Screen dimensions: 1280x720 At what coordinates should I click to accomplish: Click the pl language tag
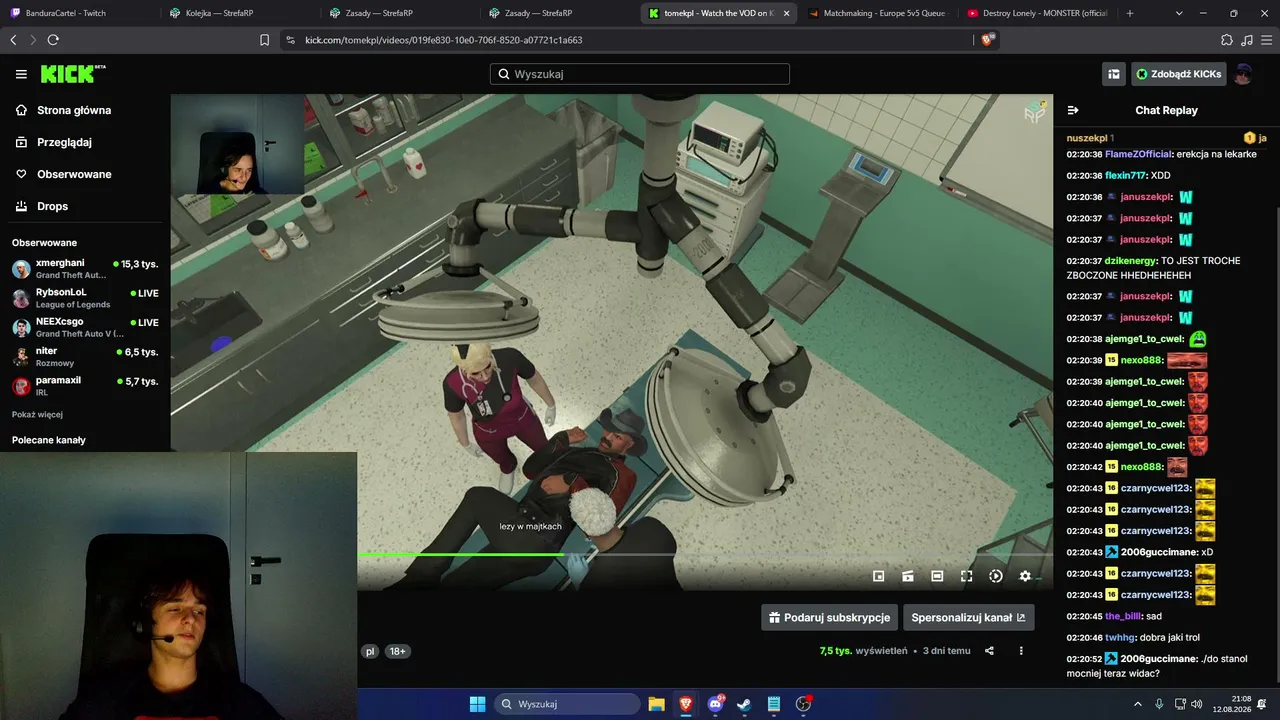pyautogui.click(x=370, y=651)
